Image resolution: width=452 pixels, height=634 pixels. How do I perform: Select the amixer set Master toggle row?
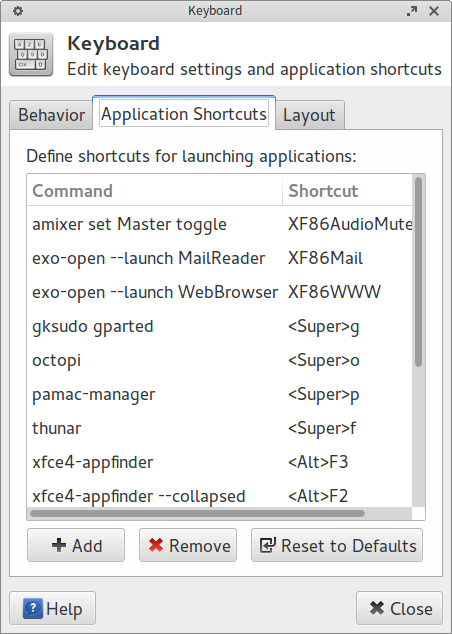(220, 224)
